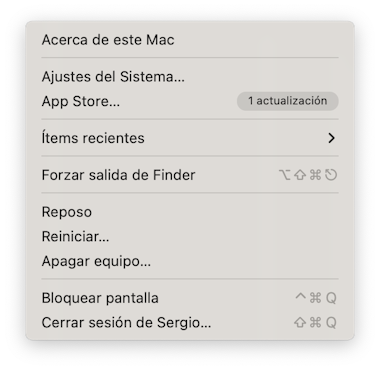
Task: Select Cerrar sesión de Sergio…
Action: (x=190, y=322)
